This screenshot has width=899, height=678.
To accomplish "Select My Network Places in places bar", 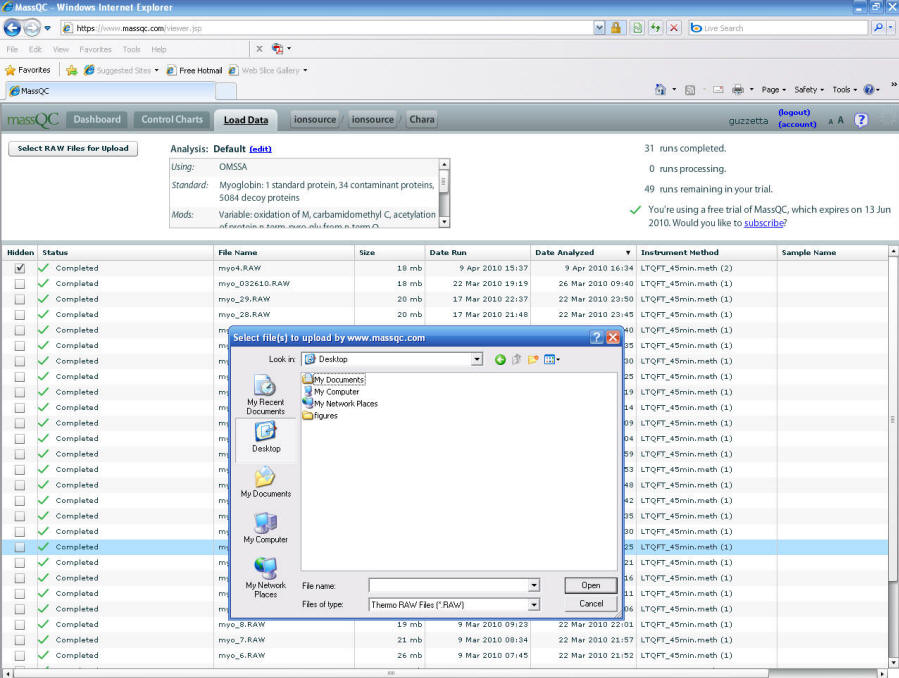I will (x=265, y=577).
